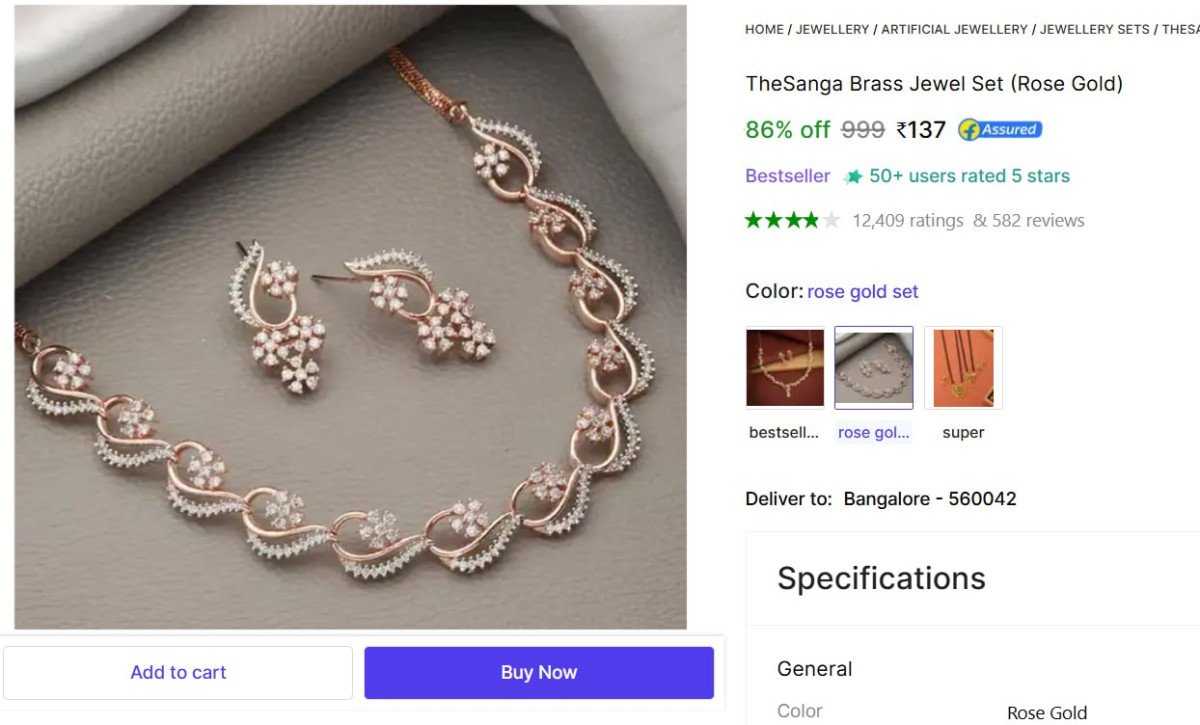
Task: Pick the super color variant thumbnail
Action: 963,368
